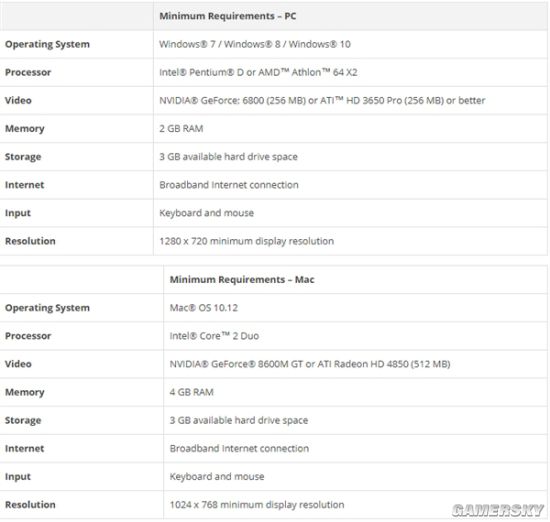Click the PC Storage row label
The image size is (550, 522).
pos(23,157)
